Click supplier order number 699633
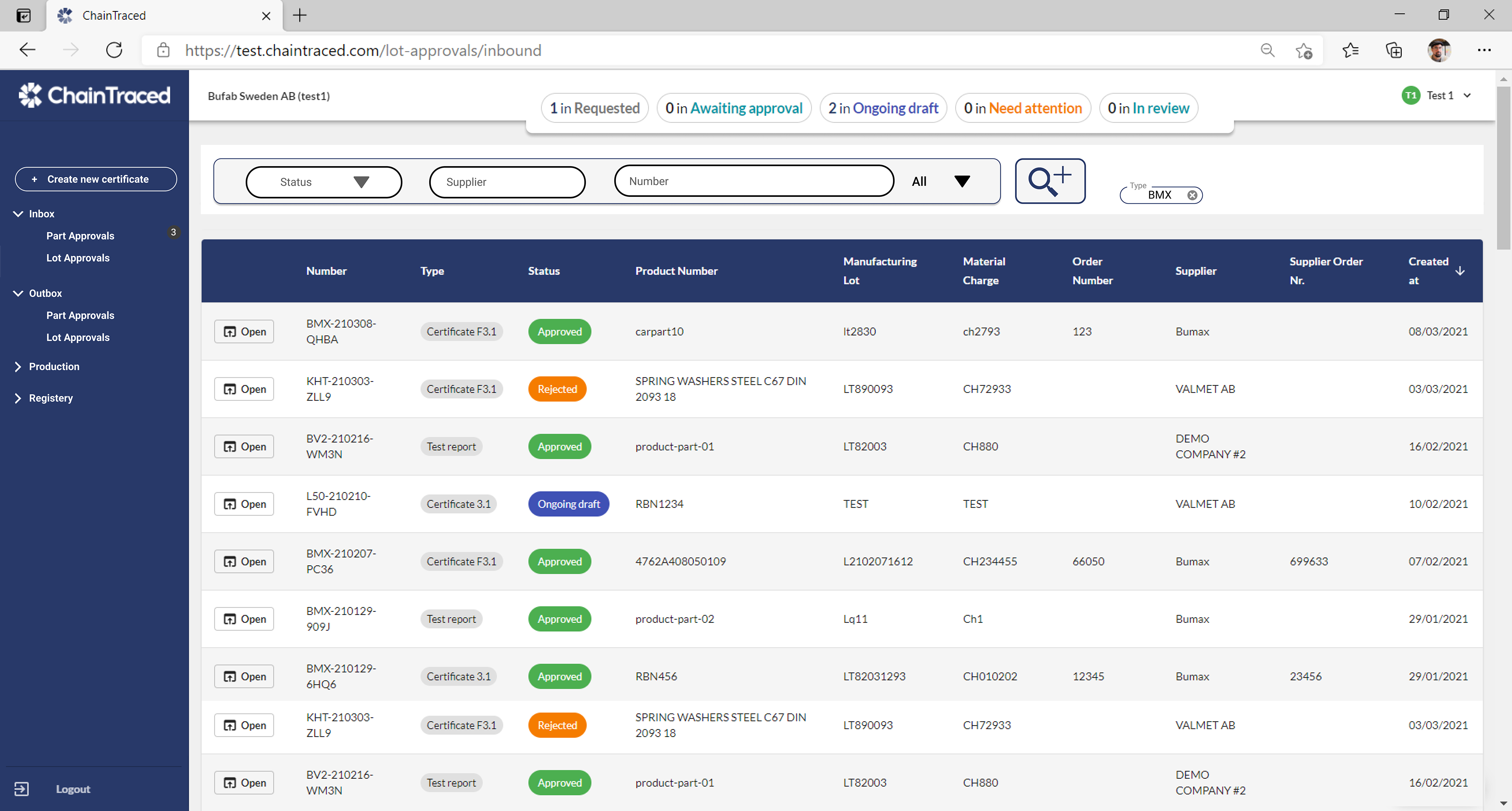The width and height of the screenshot is (1512, 811). tap(1308, 561)
